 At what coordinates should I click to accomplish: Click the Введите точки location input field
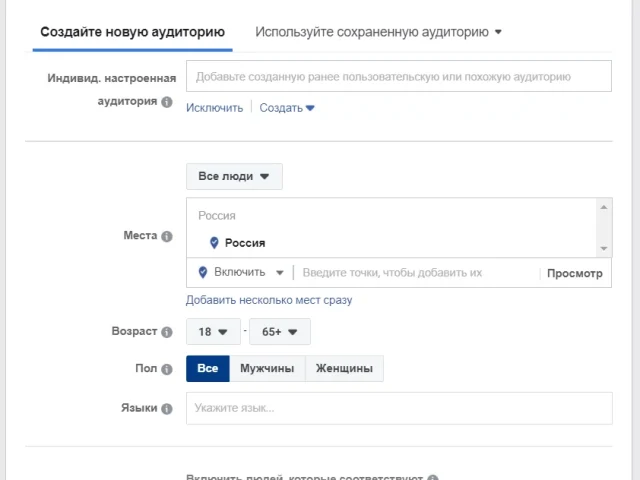tap(416, 273)
